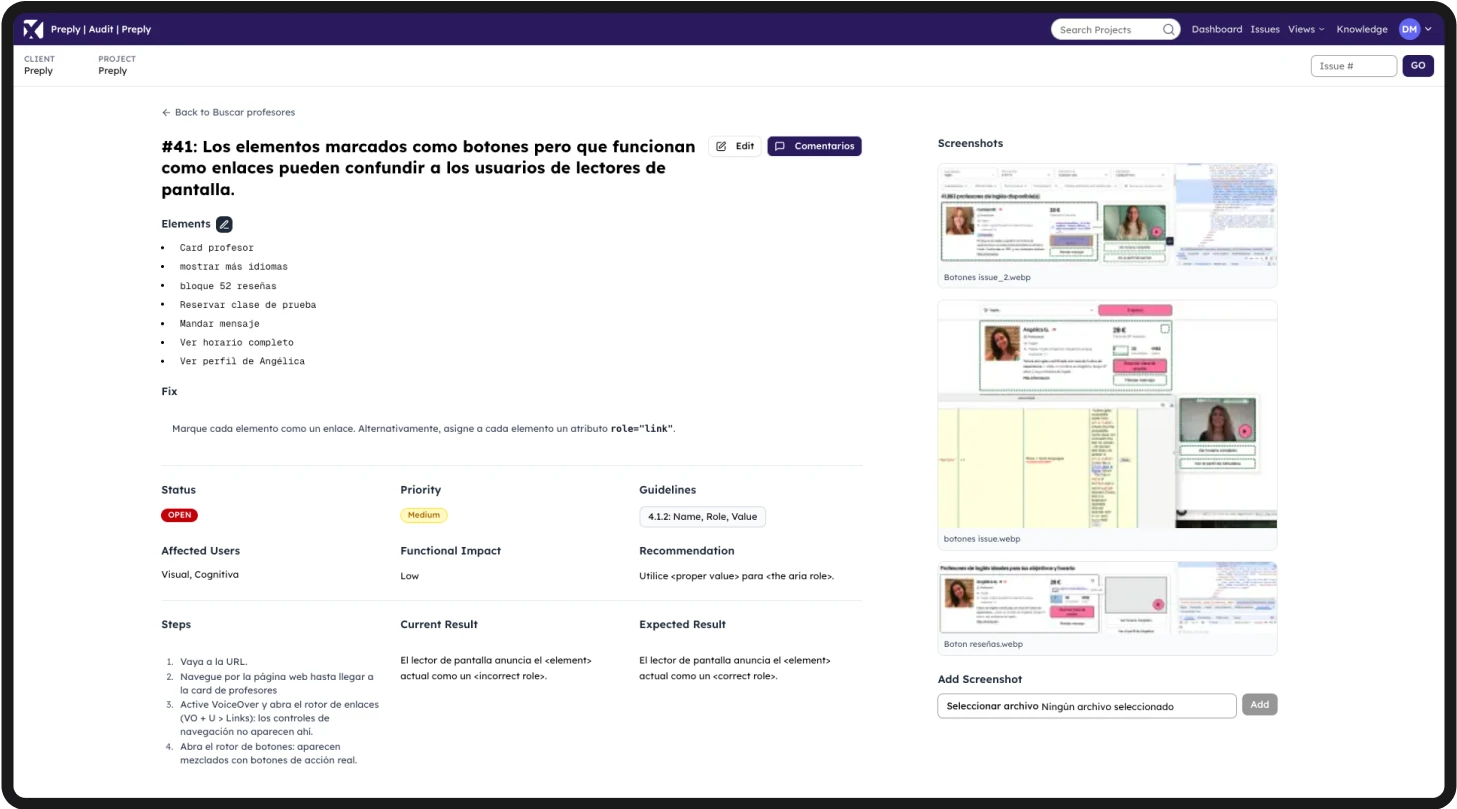Expand the user account chevron

click(x=1428, y=30)
